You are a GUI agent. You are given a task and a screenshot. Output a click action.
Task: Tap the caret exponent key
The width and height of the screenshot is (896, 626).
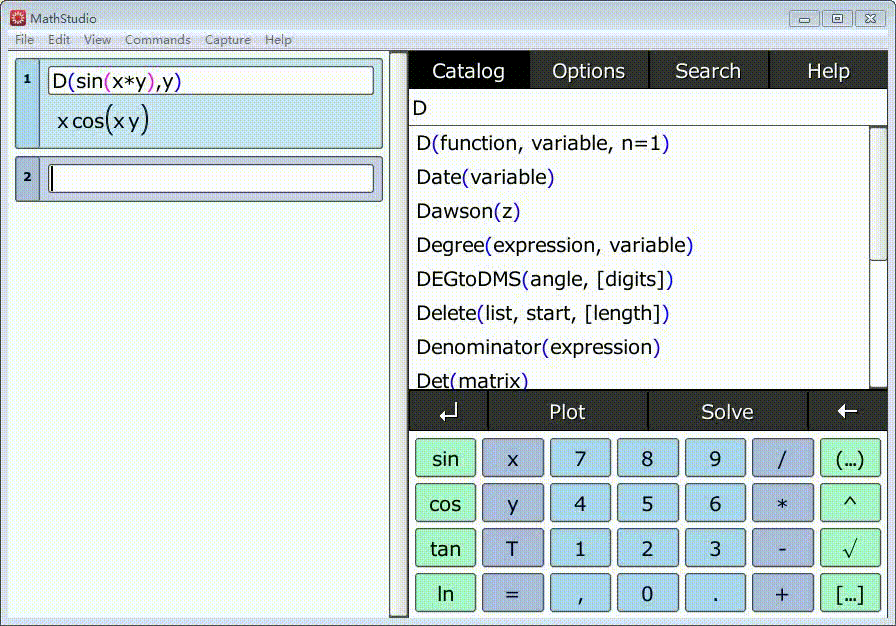click(x=850, y=503)
